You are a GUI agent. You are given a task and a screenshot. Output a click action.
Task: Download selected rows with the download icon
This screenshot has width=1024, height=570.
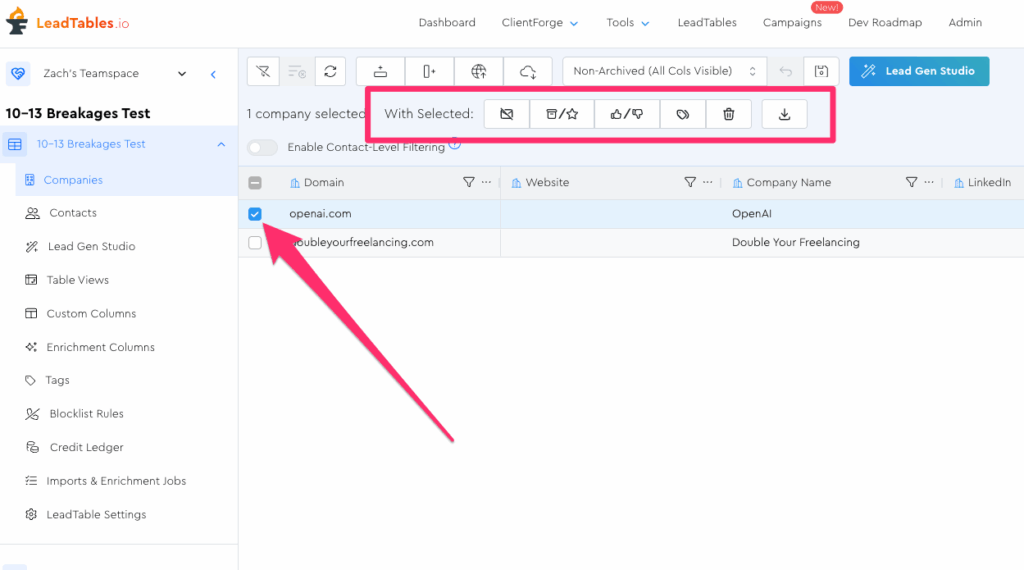click(x=785, y=114)
